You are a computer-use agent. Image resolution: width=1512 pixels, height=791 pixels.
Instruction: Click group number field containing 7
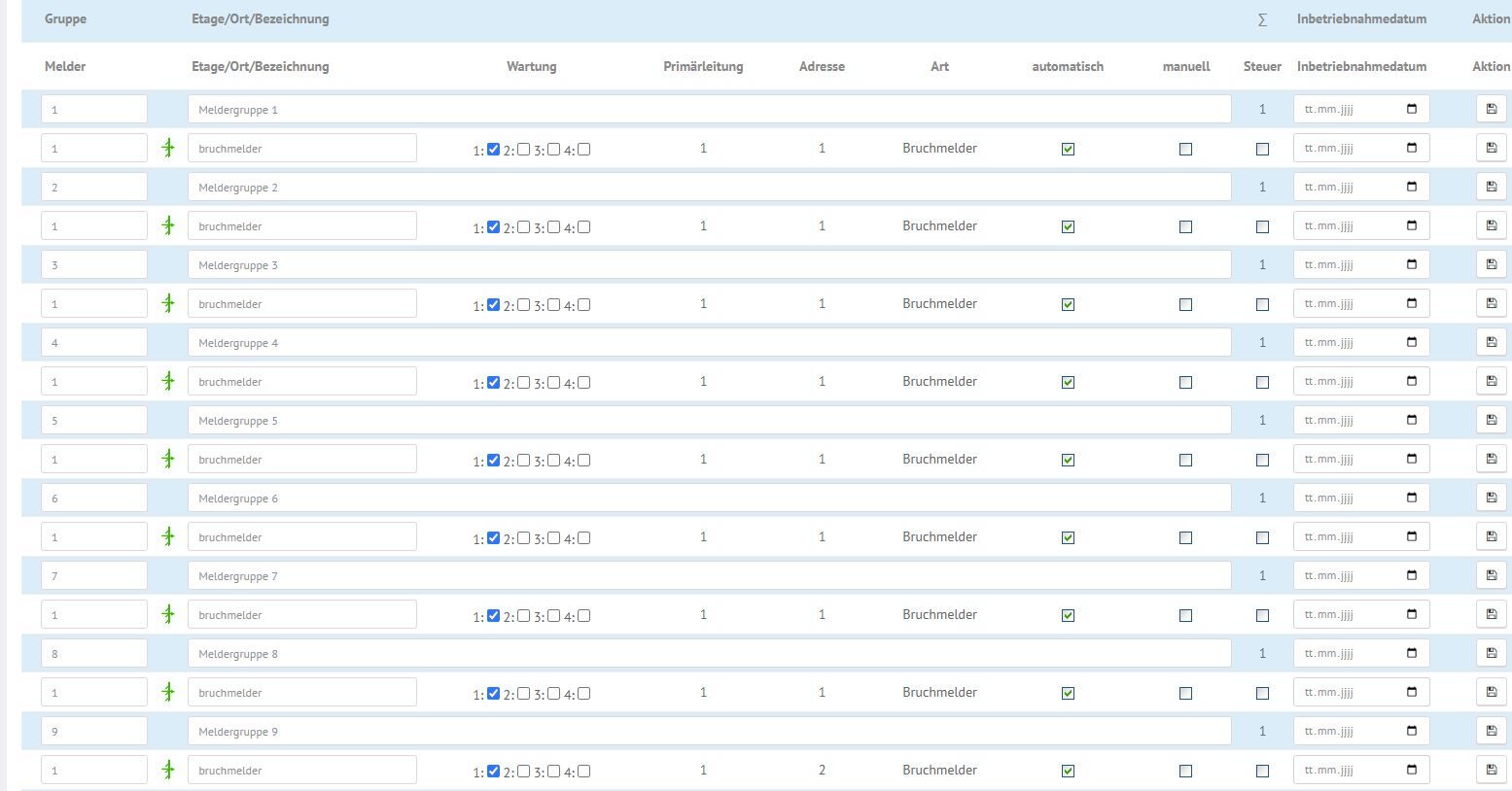[x=94, y=575]
